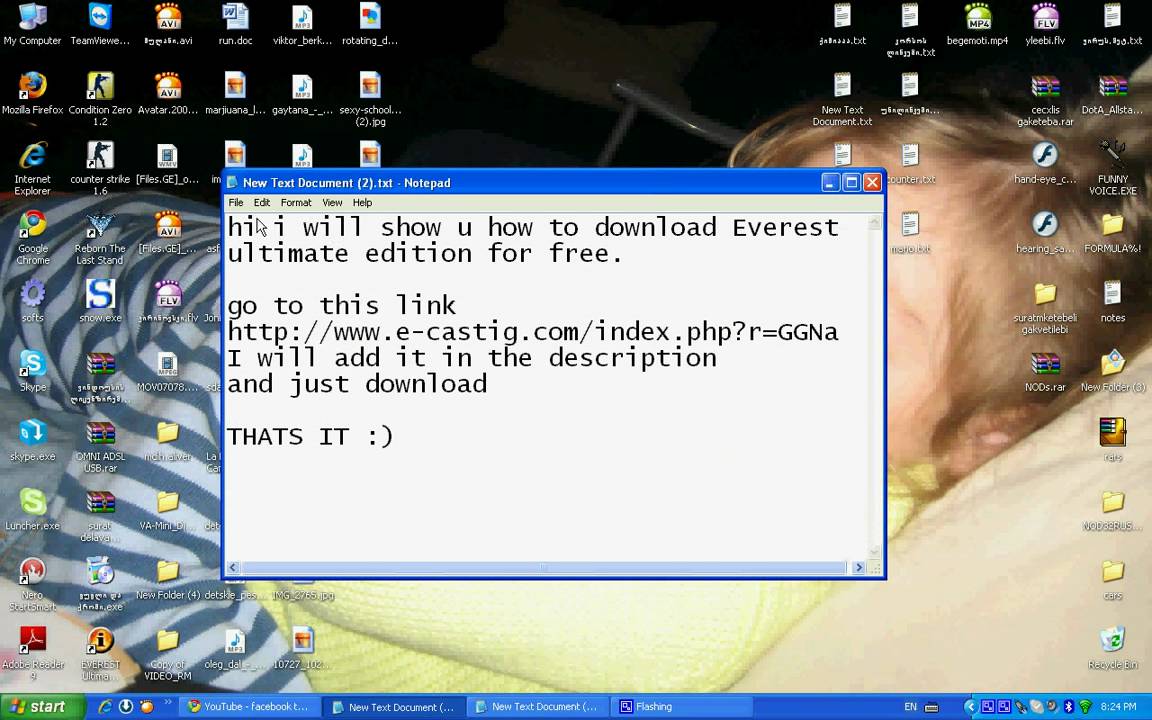
Task: Expand quick launch overflow chevron
Action: click(168, 702)
